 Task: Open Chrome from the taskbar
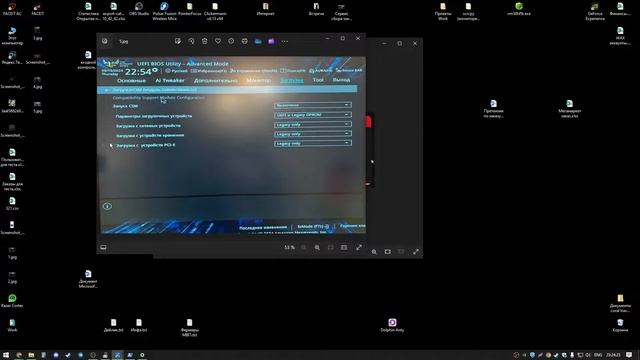[19, 355]
